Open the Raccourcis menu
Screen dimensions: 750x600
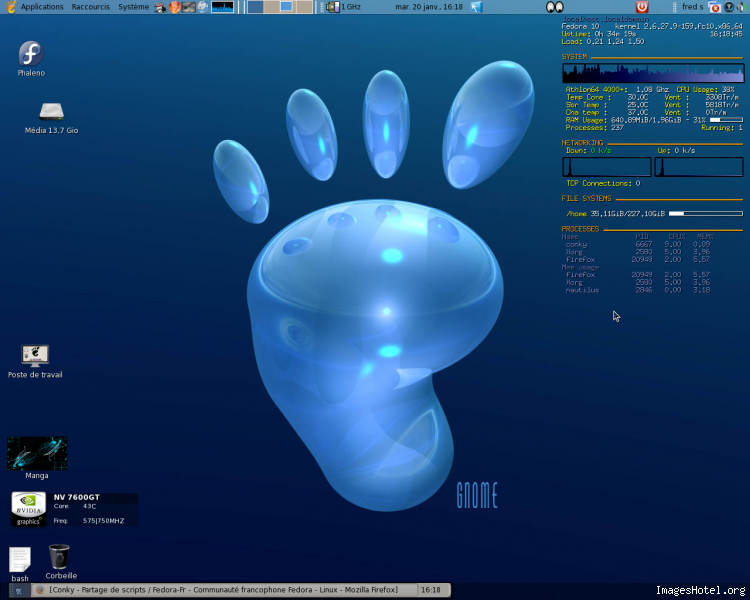coord(91,7)
